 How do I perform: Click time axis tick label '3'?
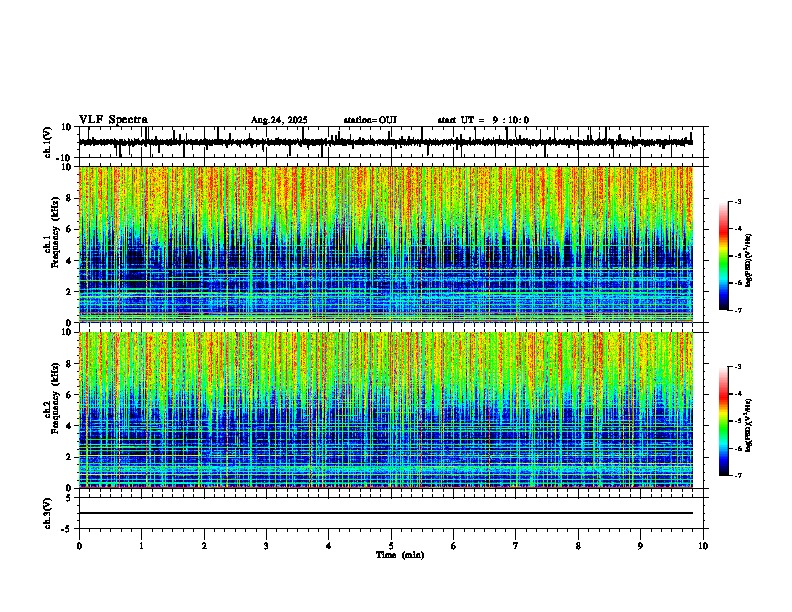[x=266, y=546]
